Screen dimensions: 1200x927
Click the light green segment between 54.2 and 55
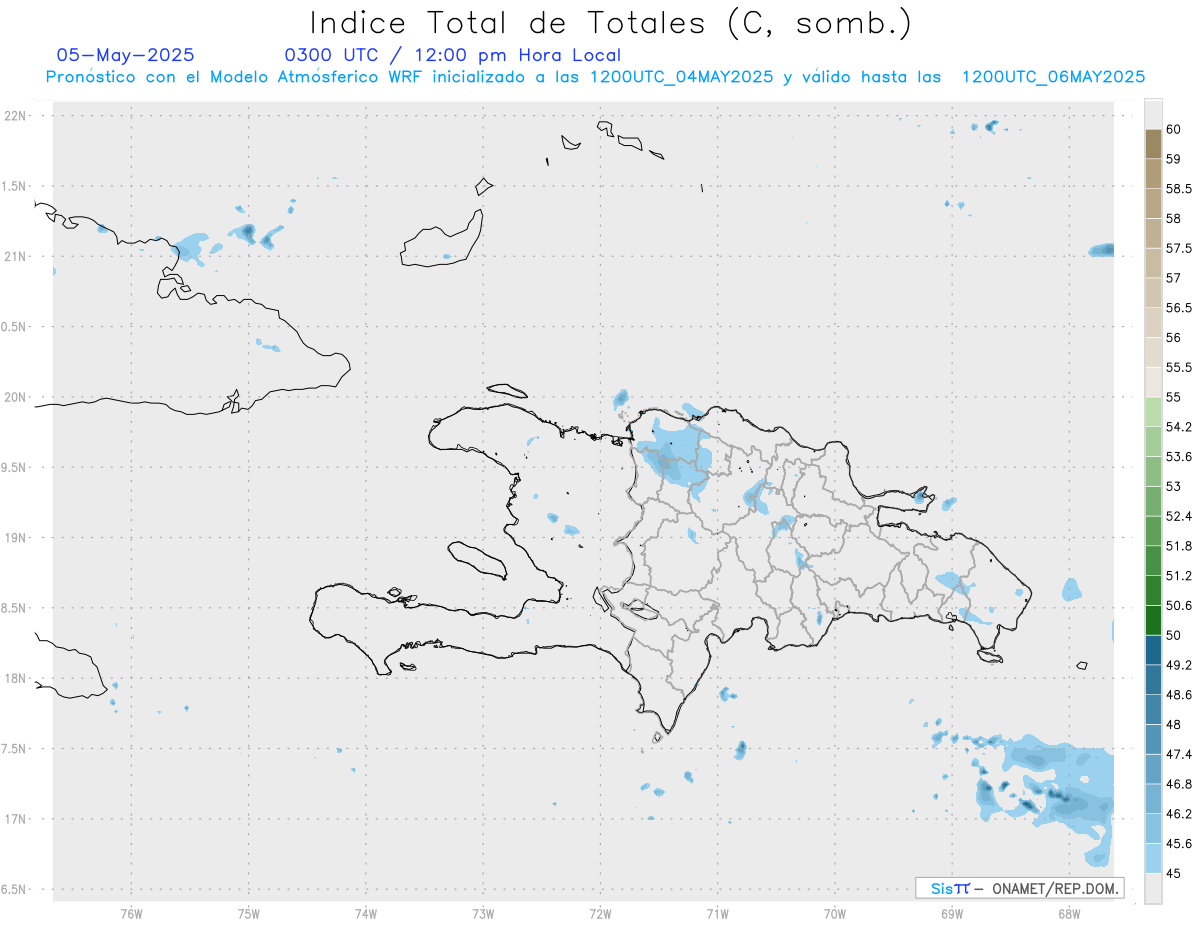click(1153, 412)
